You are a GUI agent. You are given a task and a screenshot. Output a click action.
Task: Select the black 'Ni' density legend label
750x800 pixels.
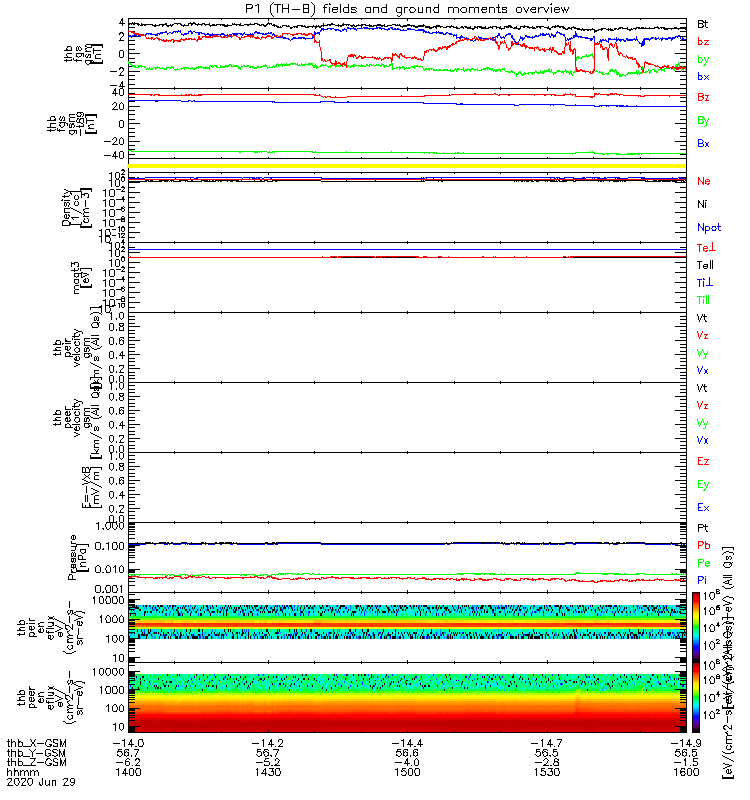(702, 204)
